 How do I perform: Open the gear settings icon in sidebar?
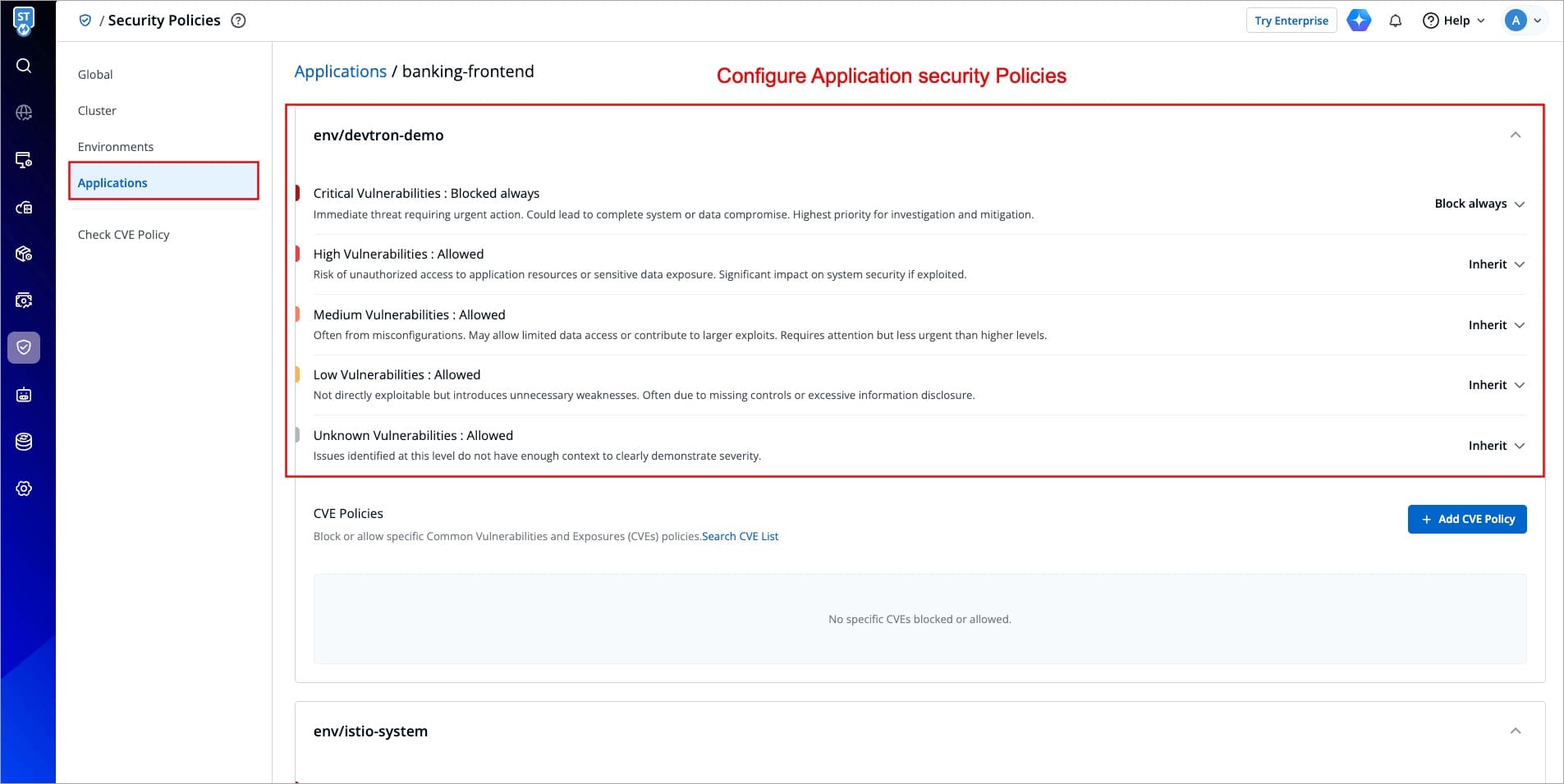coord(24,488)
